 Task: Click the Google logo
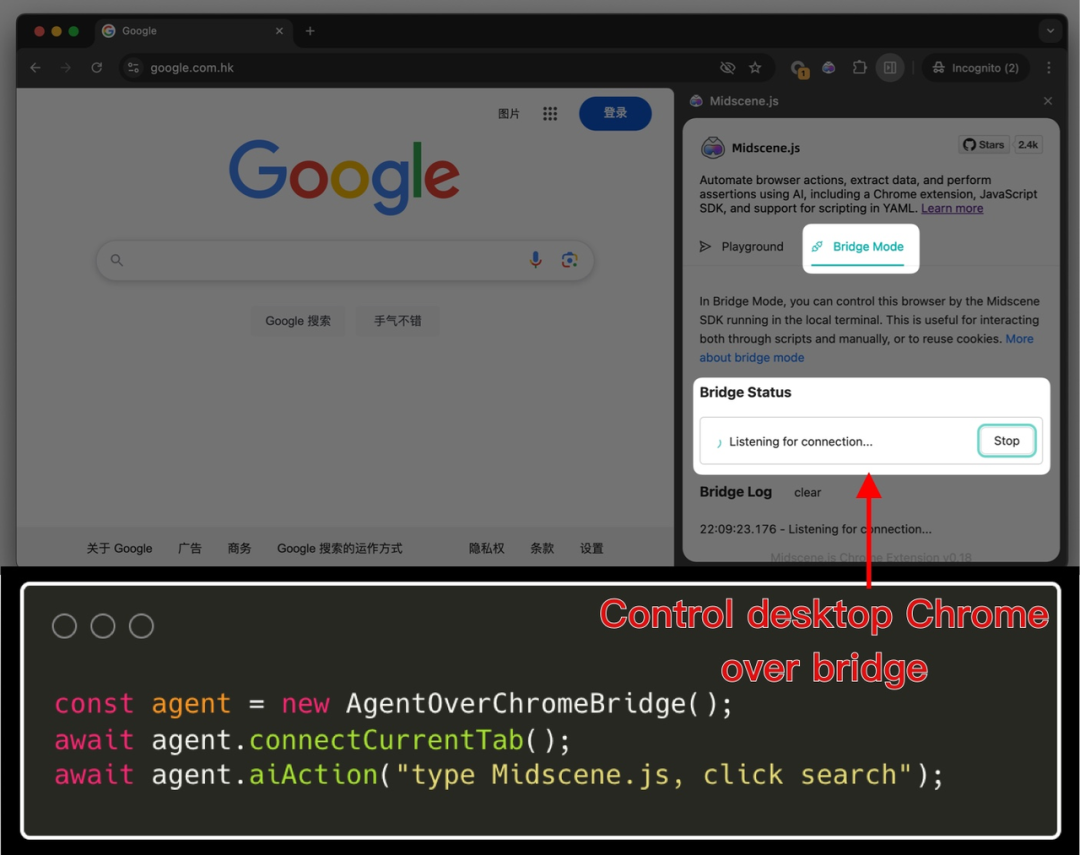click(344, 176)
